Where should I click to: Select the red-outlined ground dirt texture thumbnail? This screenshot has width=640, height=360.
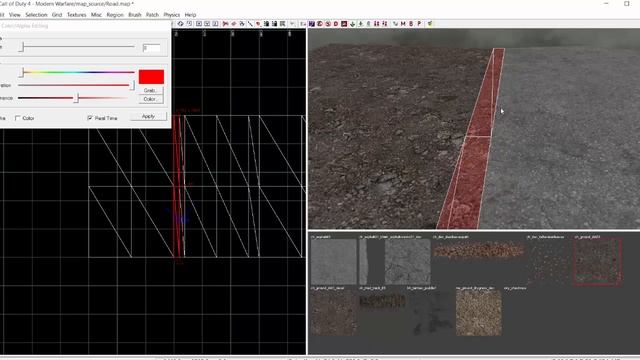(598, 262)
